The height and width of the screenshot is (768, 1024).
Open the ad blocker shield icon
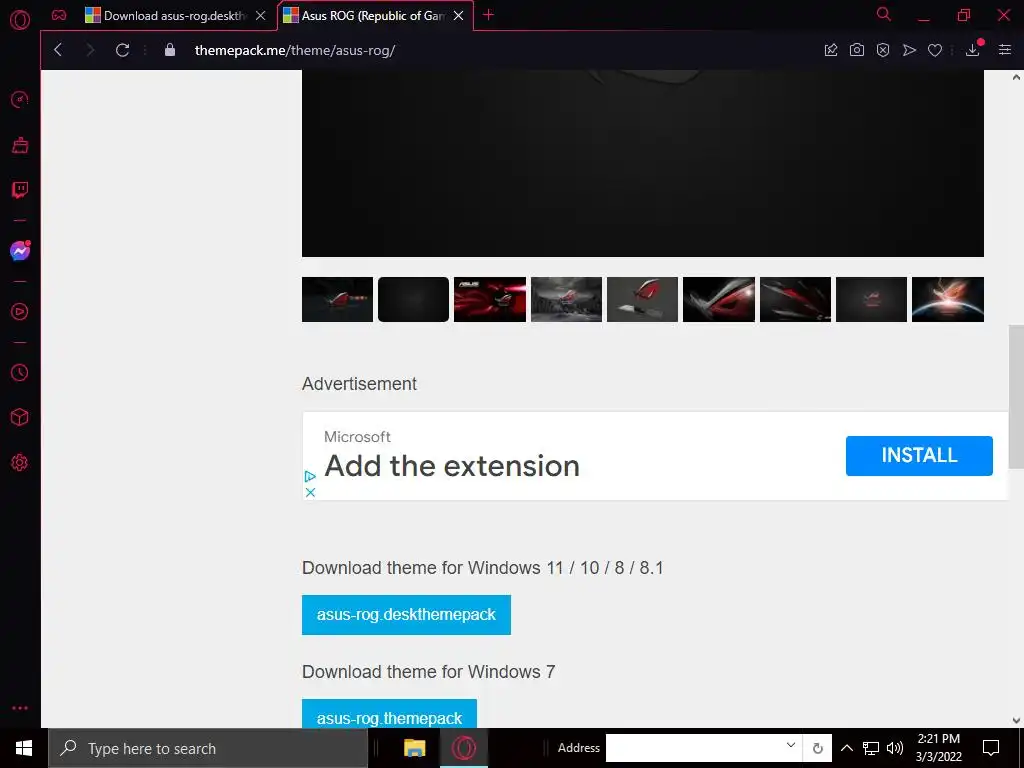(883, 50)
